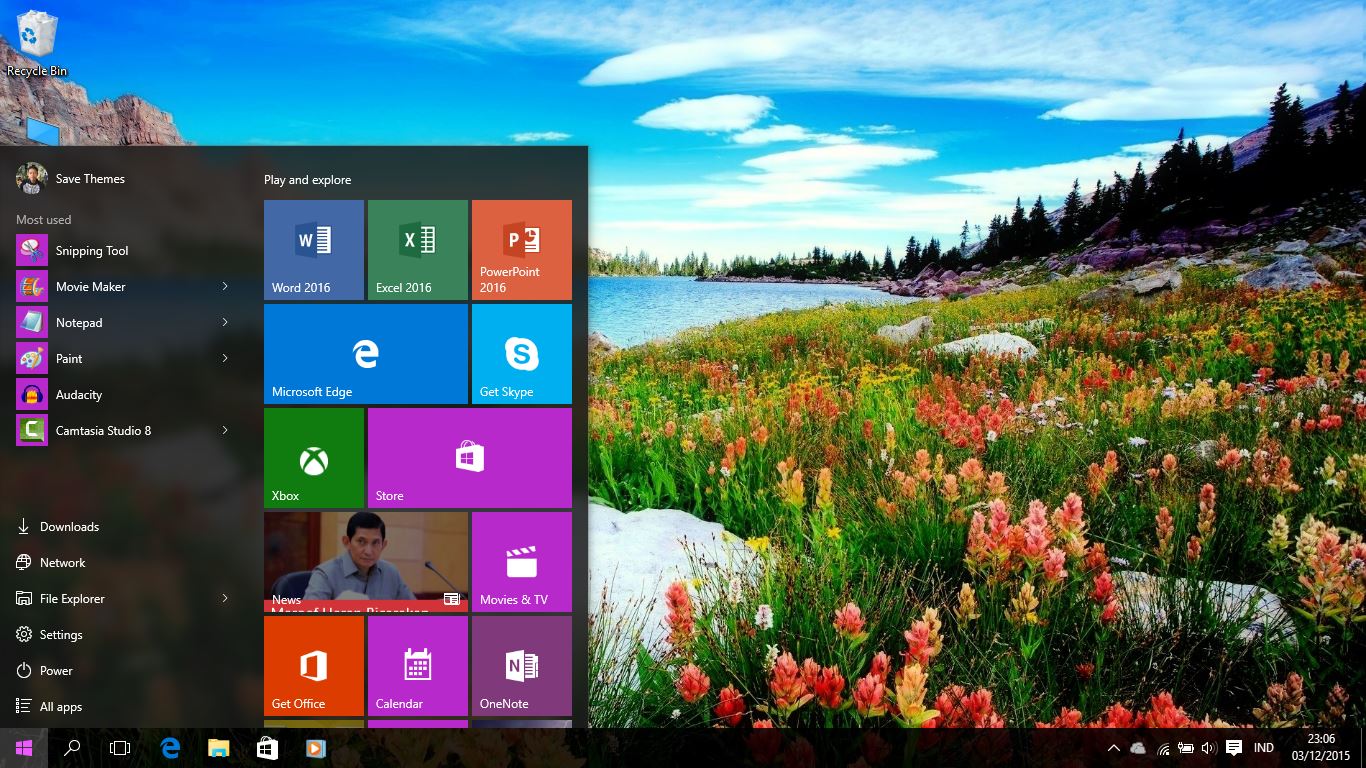Expand the File Explorer jump list arrow
The height and width of the screenshot is (768, 1366).
pyautogui.click(x=225, y=599)
